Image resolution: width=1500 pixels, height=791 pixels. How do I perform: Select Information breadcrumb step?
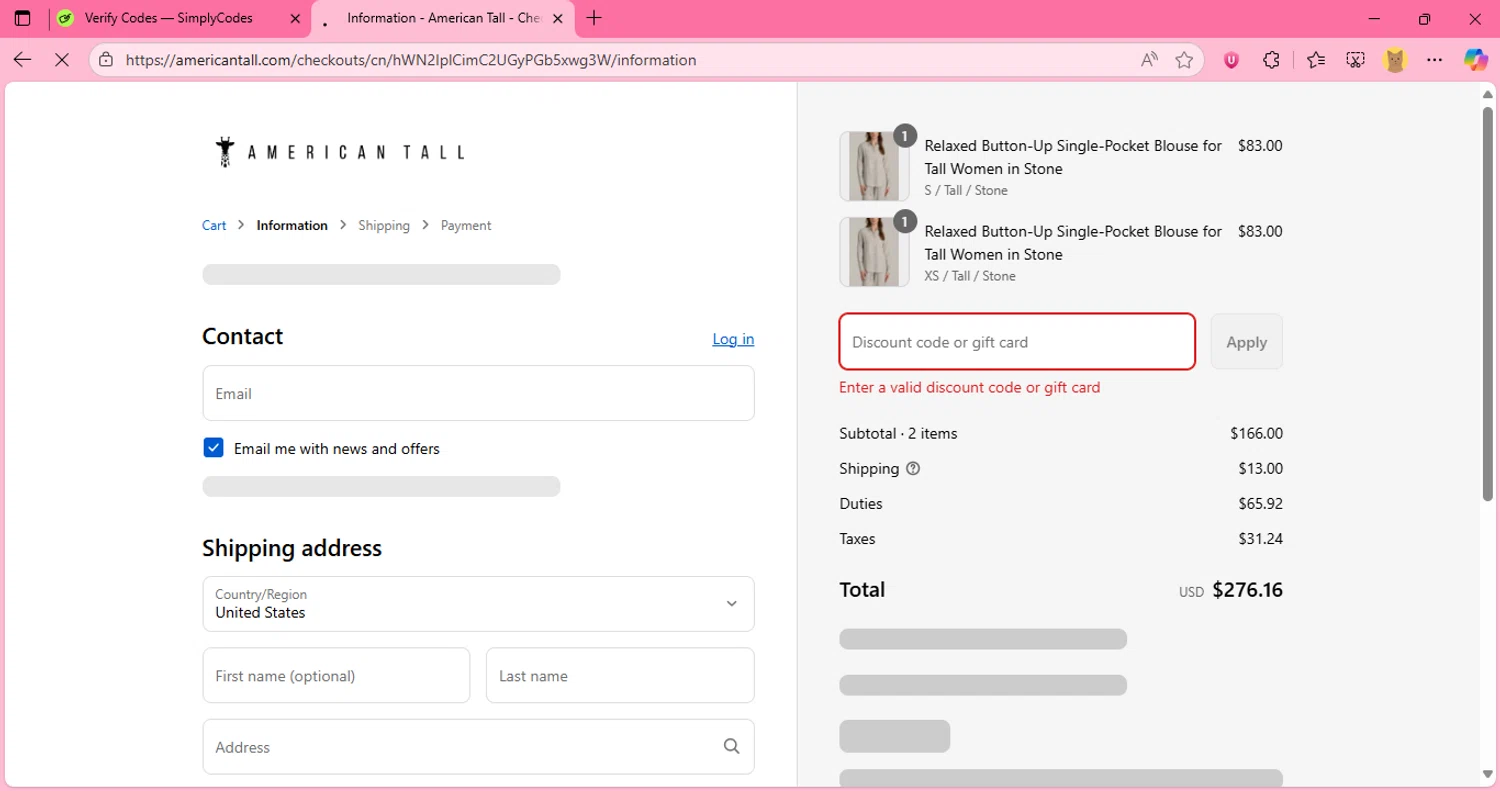click(x=292, y=225)
